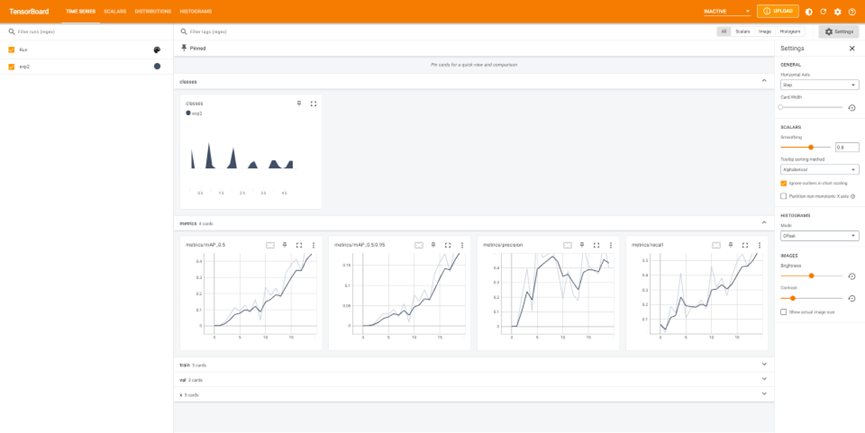
Task: Disable ignore outliers in chart scaling
Action: tap(783, 183)
